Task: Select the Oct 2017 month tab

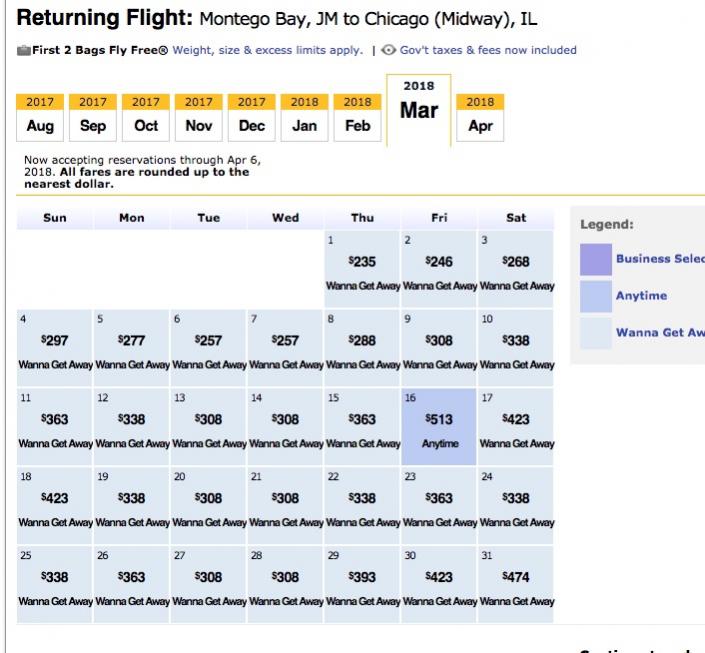Action: tap(146, 118)
